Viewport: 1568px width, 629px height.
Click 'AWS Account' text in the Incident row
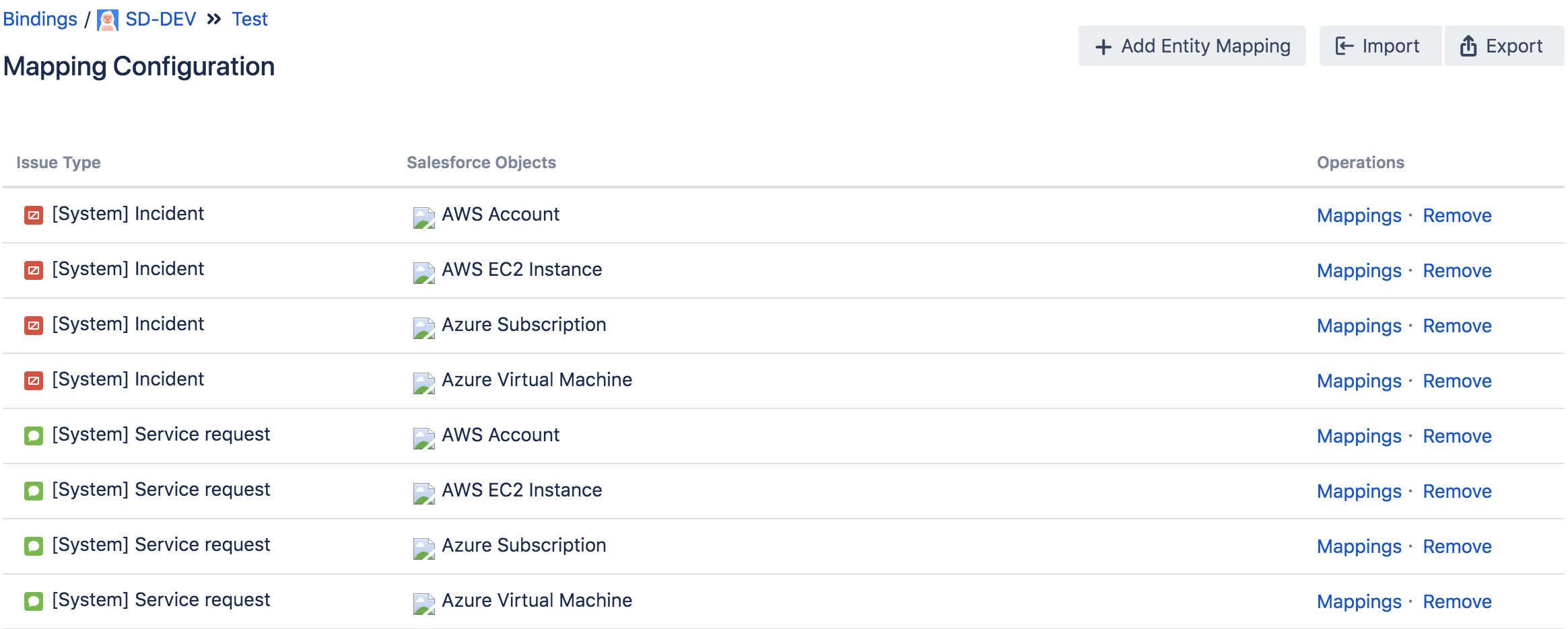click(501, 215)
